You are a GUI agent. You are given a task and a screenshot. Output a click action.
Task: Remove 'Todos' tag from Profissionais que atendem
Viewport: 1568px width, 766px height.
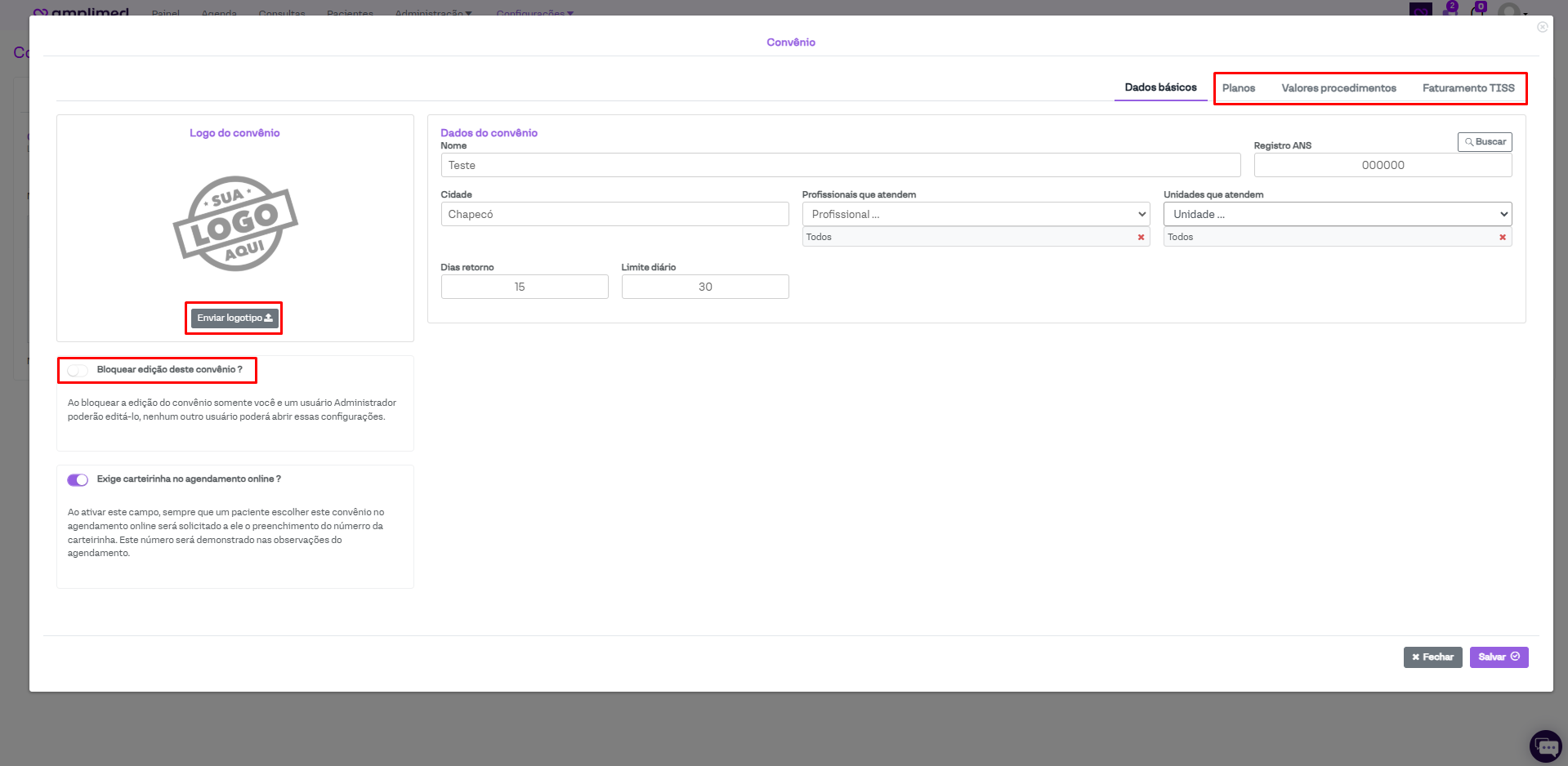(x=1141, y=238)
